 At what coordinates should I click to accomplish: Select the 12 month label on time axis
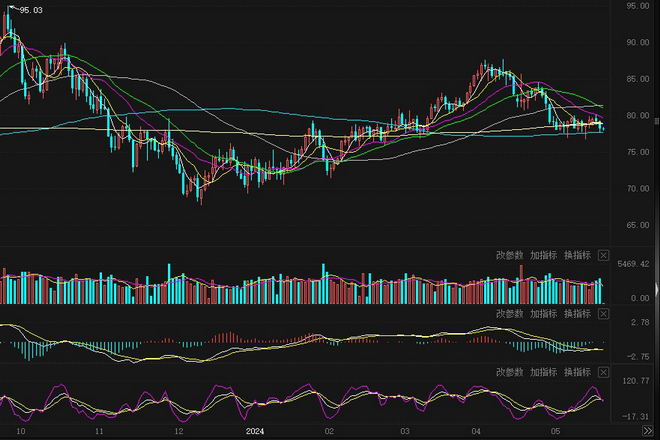coord(177,430)
